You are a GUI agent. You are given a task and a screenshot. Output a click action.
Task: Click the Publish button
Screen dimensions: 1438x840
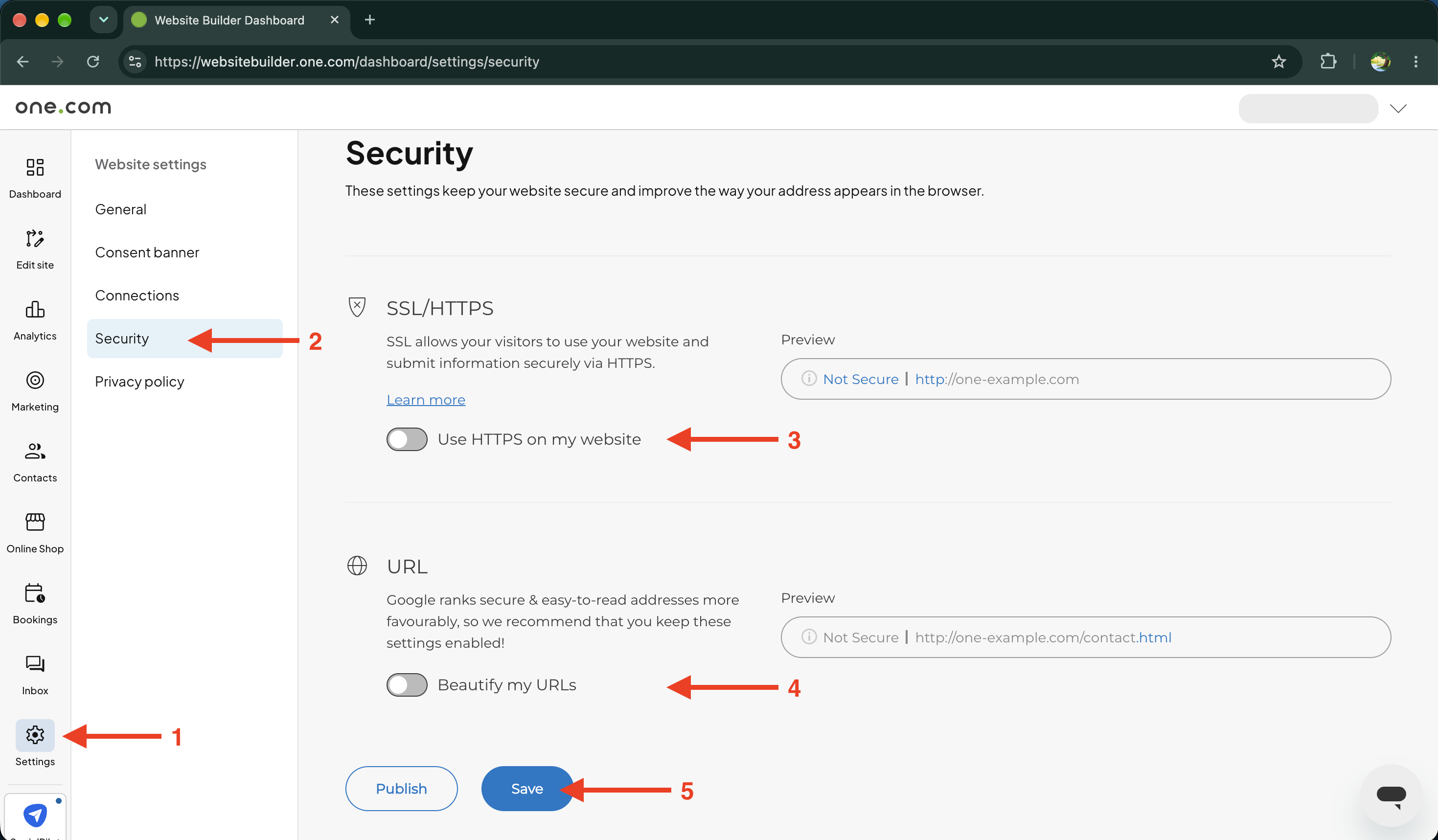(x=401, y=789)
